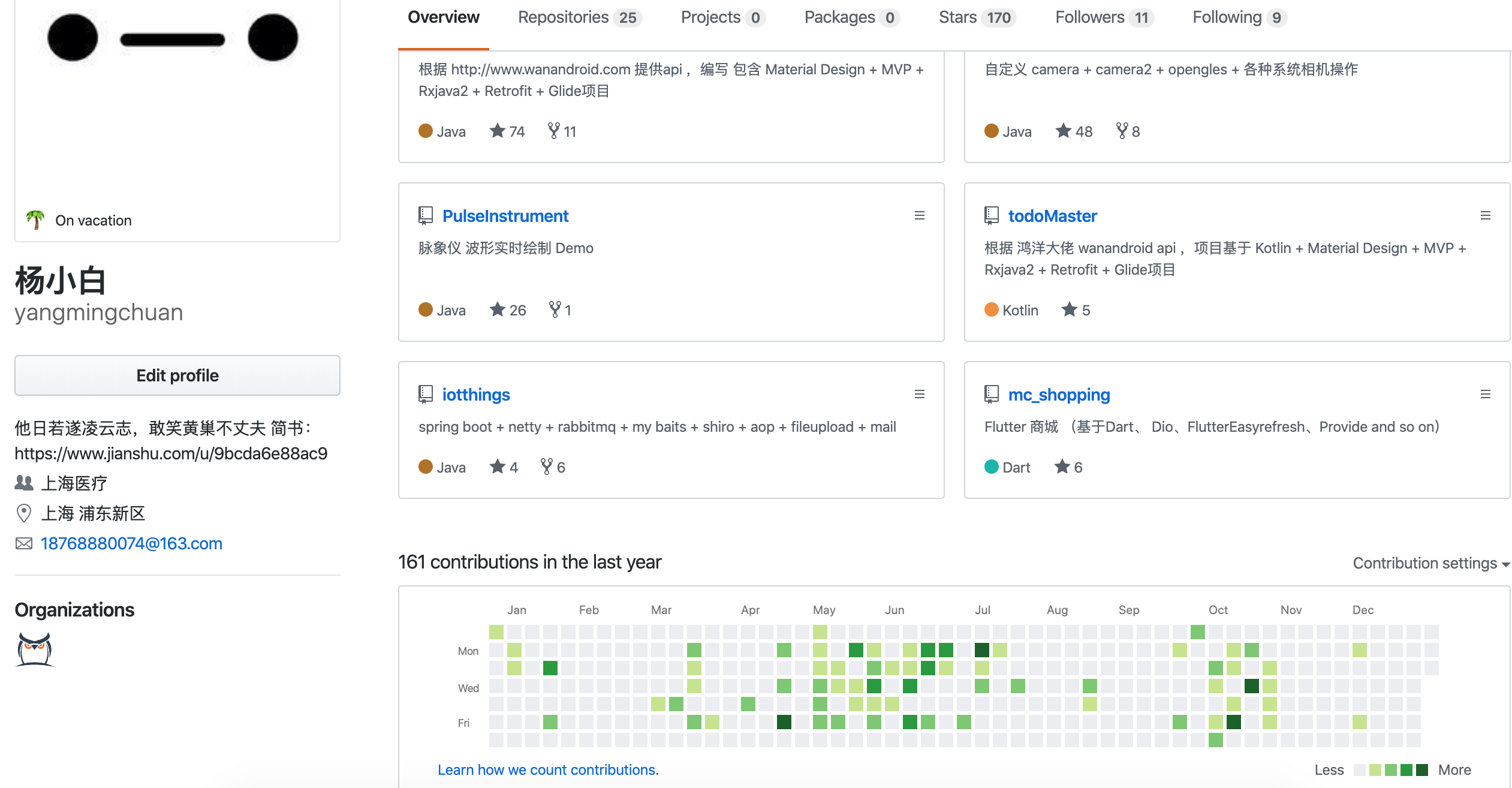Click the iotthings card reorder handle
Viewport: 1512px width, 788px height.
tap(919, 394)
